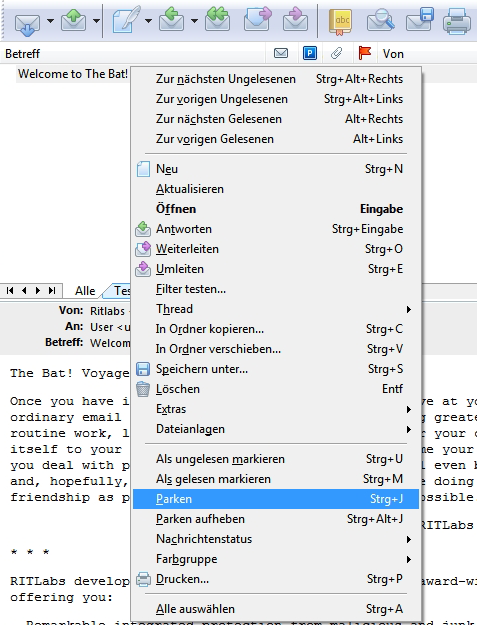Click the spell checker abc book icon
The height and width of the screenshot is (625, 477).
click(x=340, y=22)
